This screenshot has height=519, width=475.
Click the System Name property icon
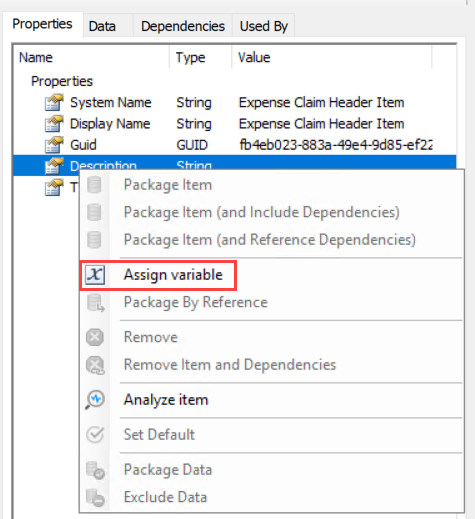point(54,102)
